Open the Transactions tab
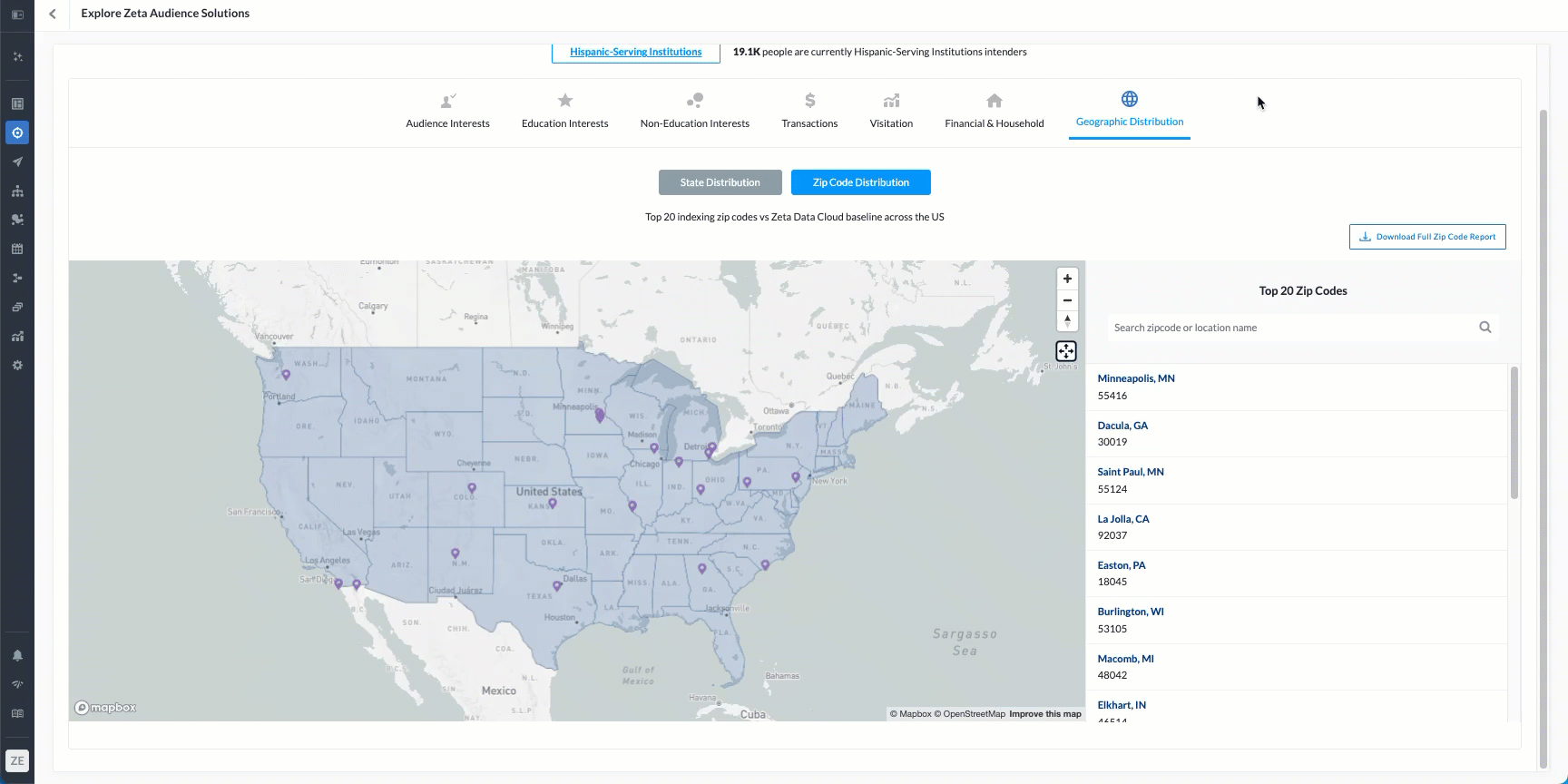 click(x=809, y=112)
